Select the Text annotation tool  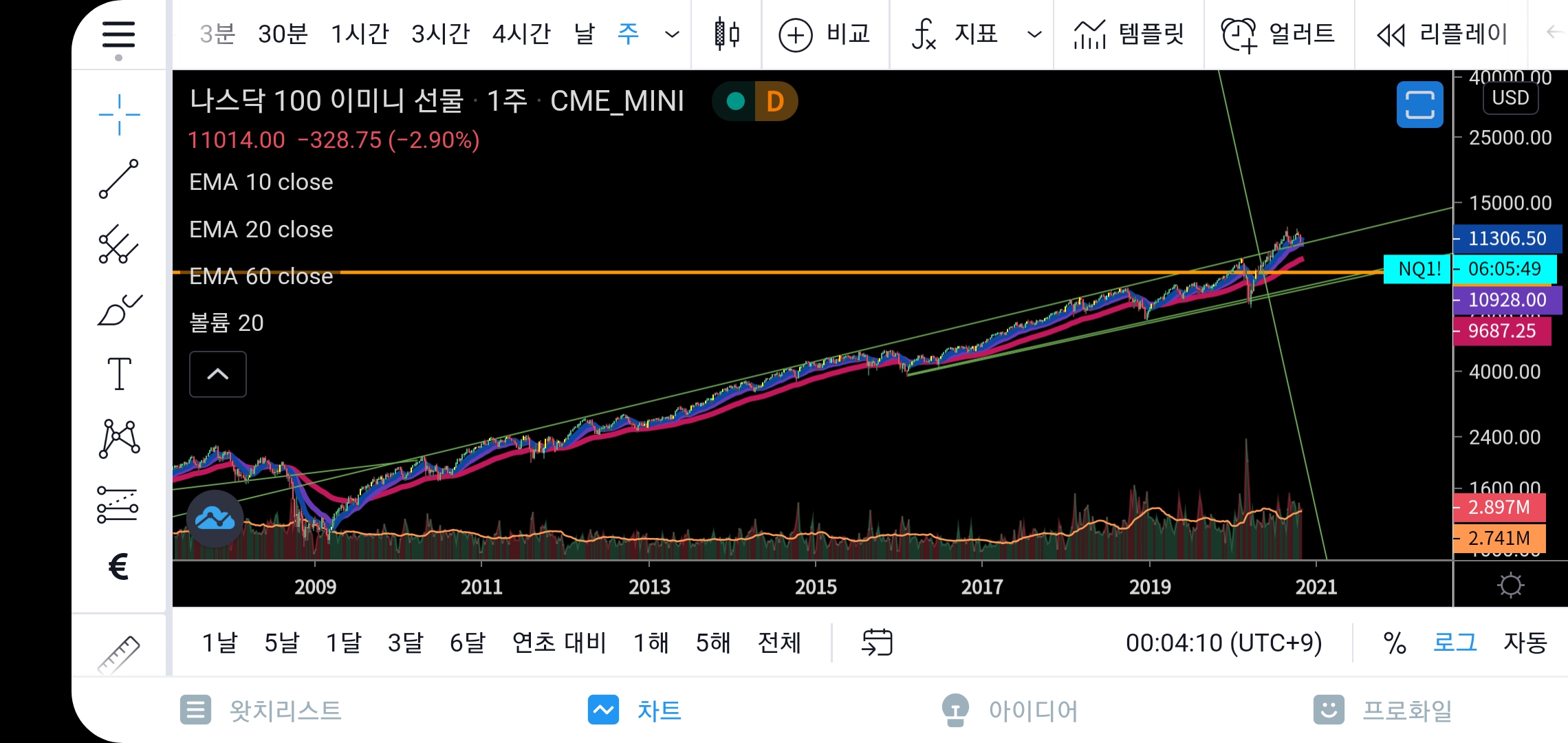point(119,374)
